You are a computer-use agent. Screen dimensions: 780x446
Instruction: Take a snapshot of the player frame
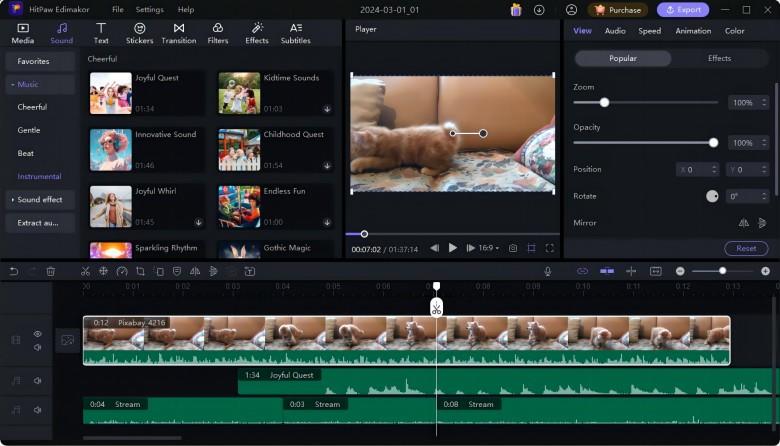point(513,248)
